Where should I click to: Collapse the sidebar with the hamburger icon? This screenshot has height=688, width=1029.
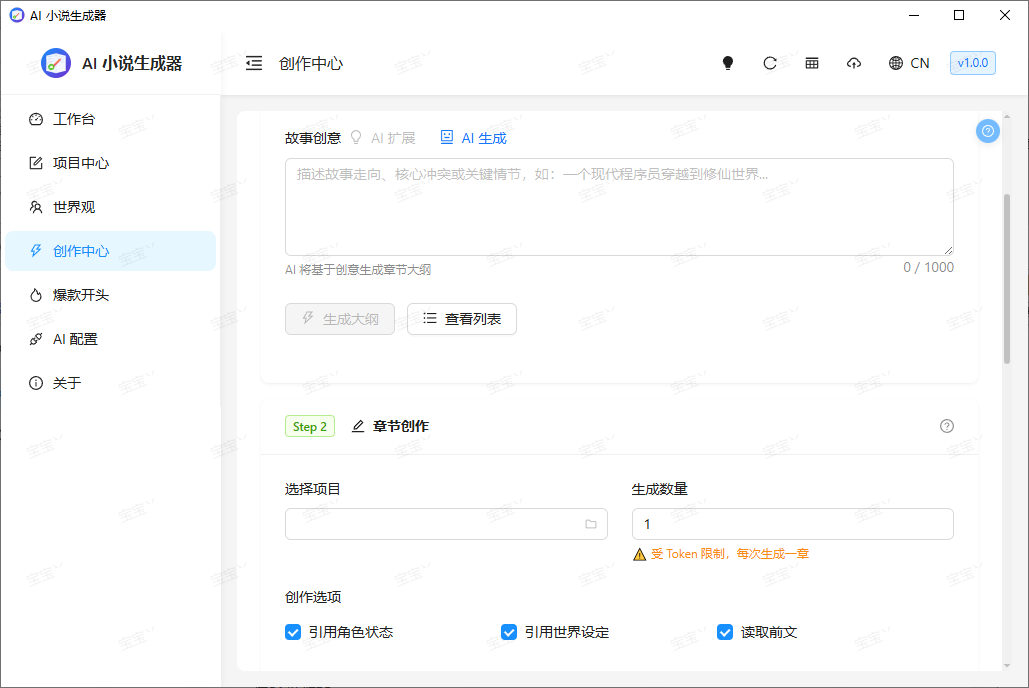click(253, 62)
